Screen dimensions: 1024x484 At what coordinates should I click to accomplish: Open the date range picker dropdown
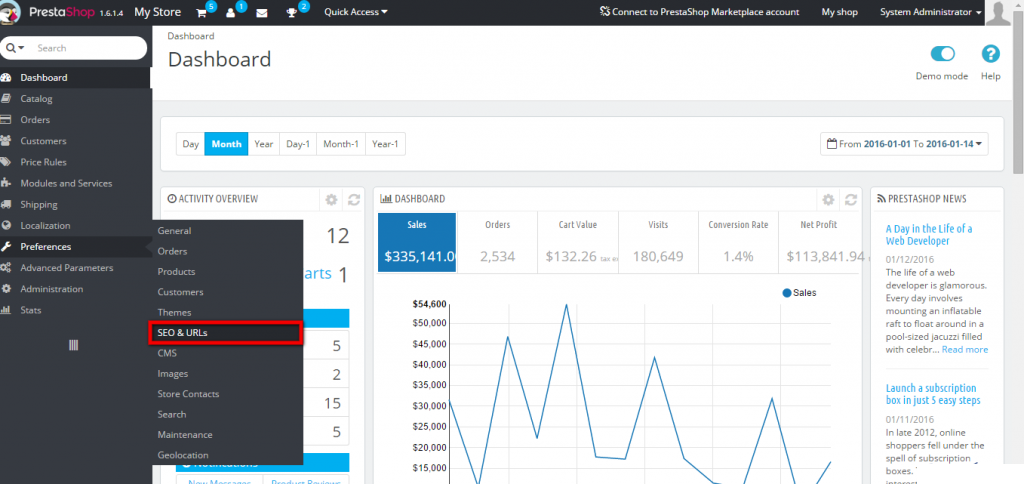(x=904, y=144)
